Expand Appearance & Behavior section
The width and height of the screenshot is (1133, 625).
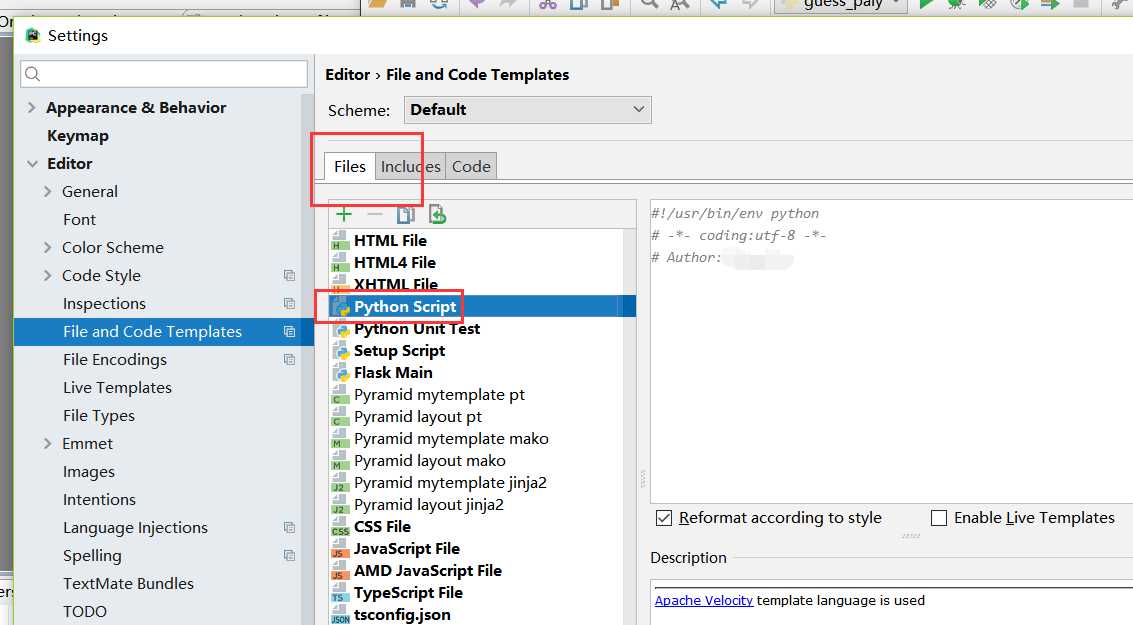[x=32, y=108]
